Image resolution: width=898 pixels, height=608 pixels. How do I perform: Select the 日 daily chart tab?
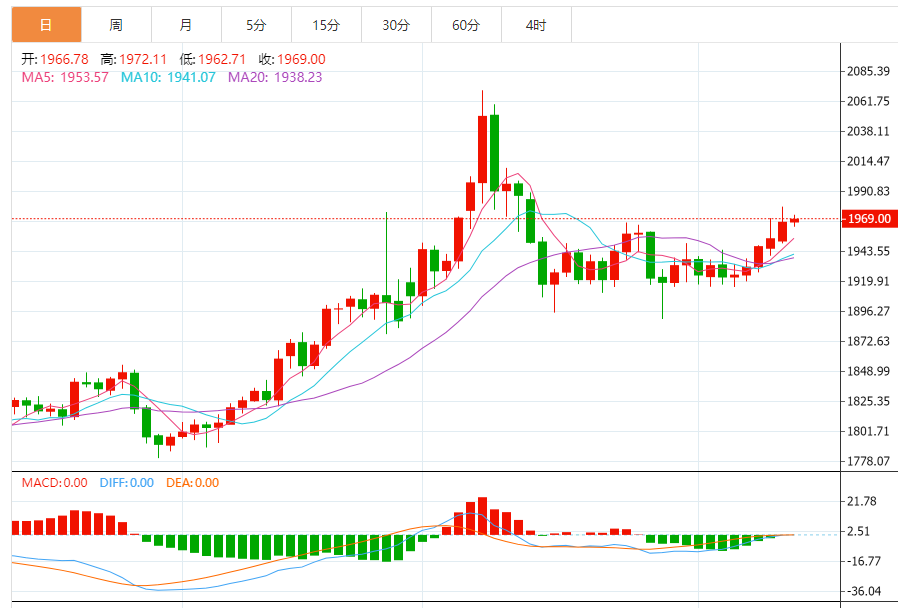pos(46,25)
